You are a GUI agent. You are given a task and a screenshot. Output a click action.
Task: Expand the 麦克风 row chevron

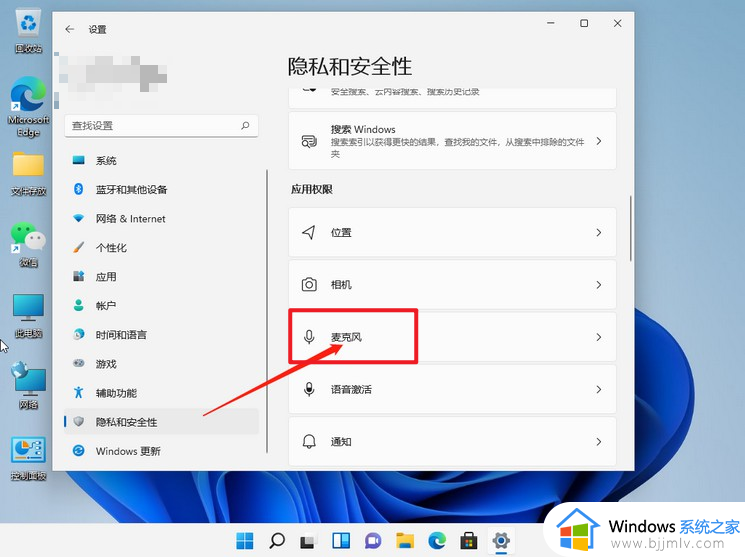pyautogui.click(x=599, y=337)
